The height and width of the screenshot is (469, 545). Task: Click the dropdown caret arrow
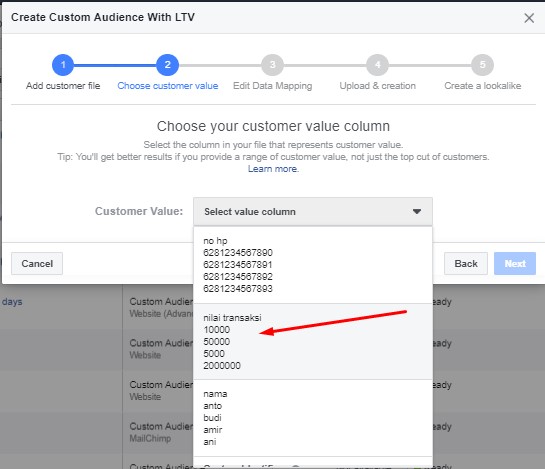pyautogui.click(x=417, y=211)
